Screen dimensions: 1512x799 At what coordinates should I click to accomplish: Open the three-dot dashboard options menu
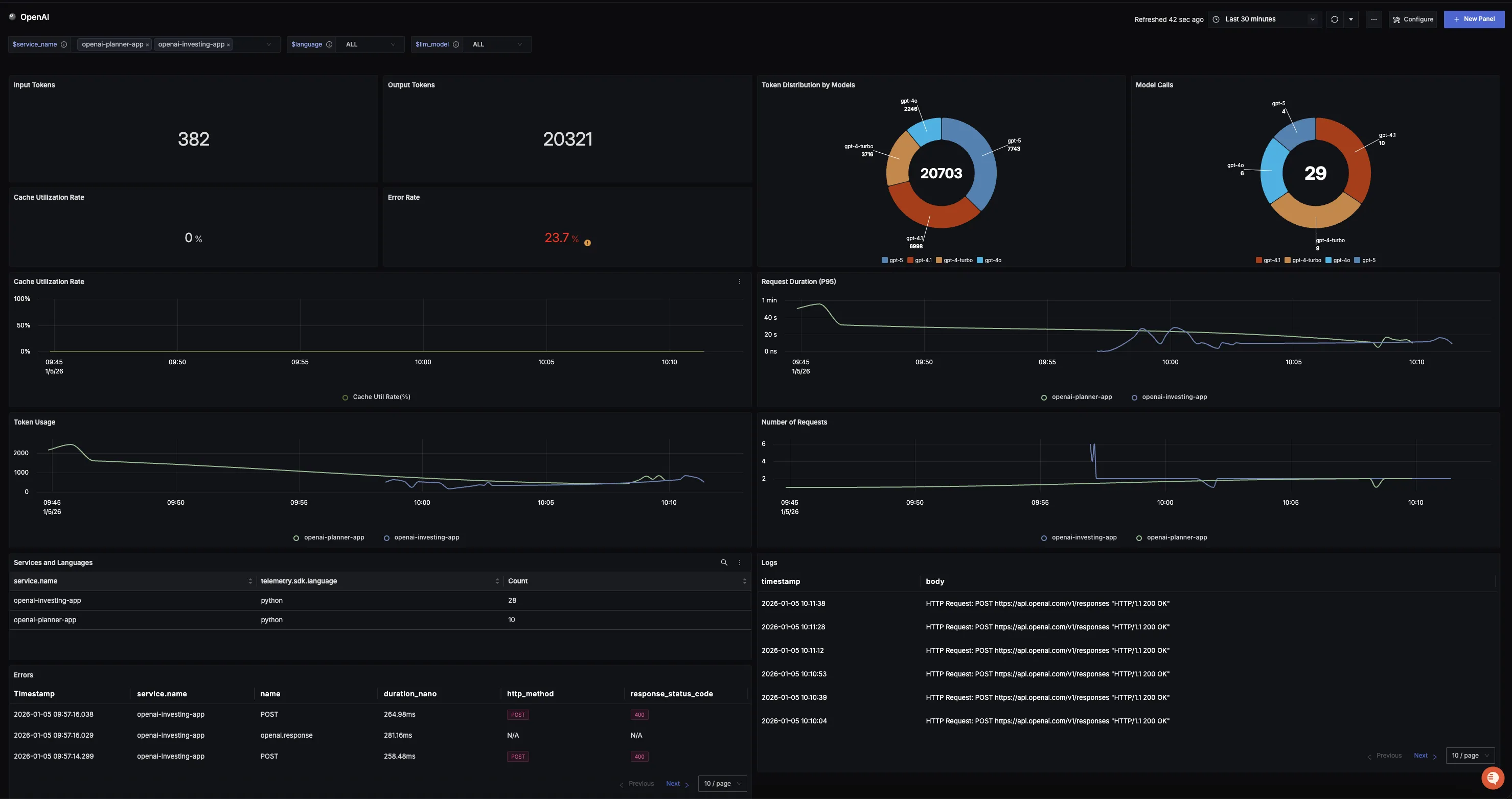1373,19
